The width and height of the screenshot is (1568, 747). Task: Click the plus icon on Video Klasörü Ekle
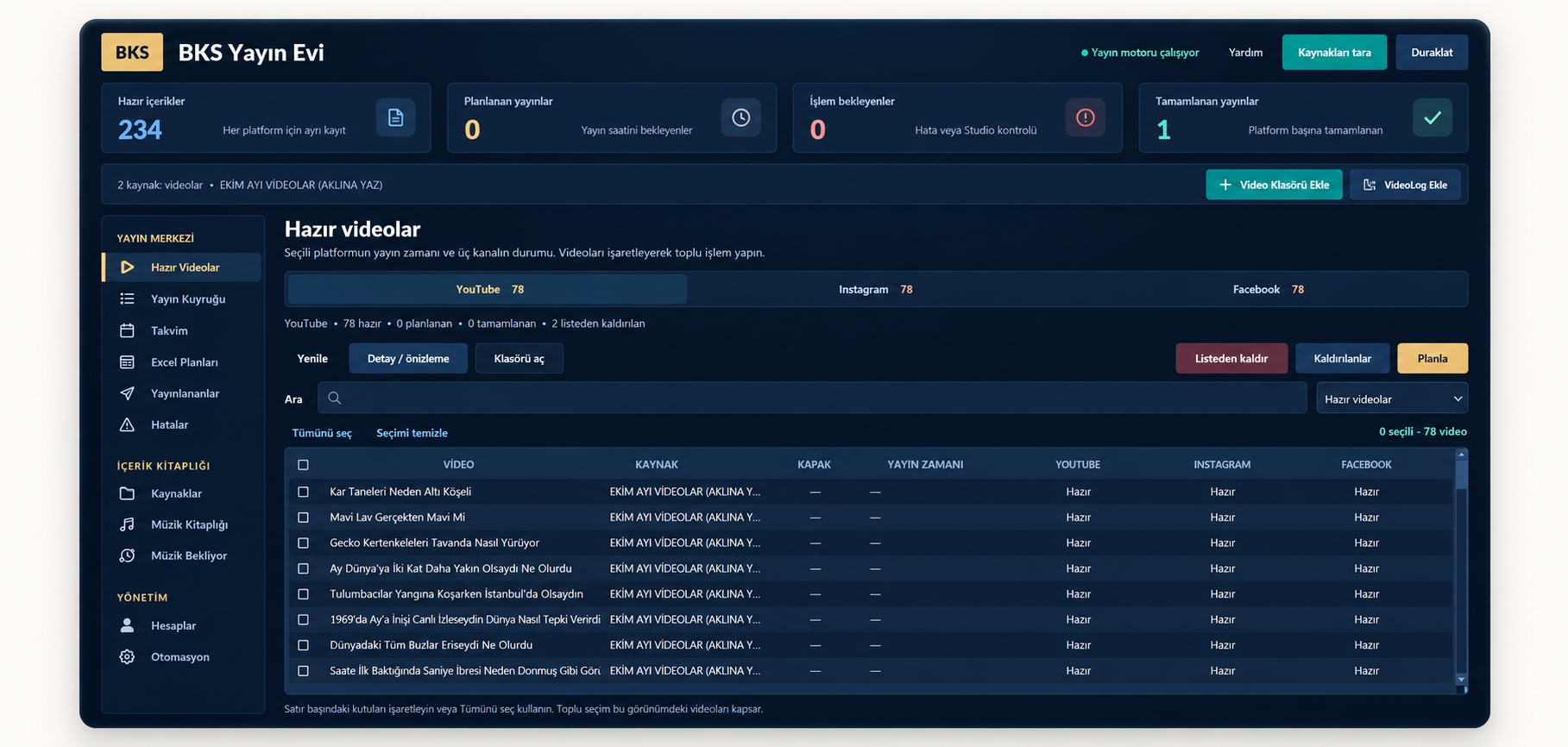click(1225, 185)
